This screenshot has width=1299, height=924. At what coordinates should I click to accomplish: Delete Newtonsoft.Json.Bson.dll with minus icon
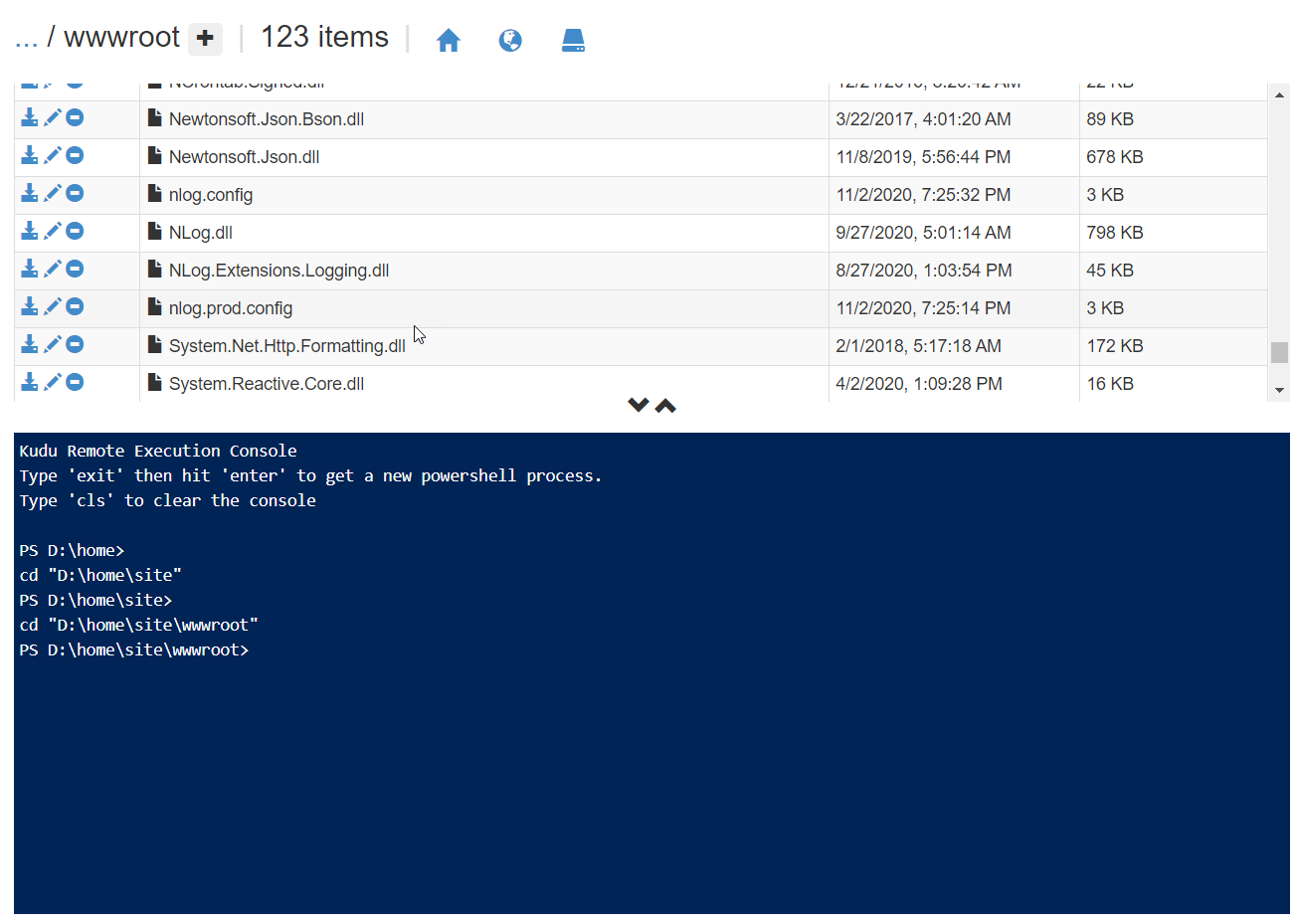point(75,117)
